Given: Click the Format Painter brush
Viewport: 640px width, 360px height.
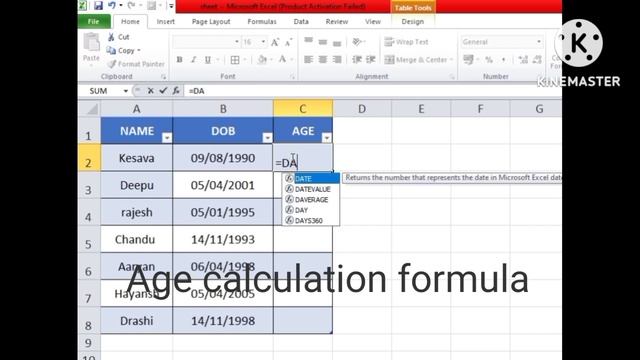Looking at the screenshot, I should (136, 64).
